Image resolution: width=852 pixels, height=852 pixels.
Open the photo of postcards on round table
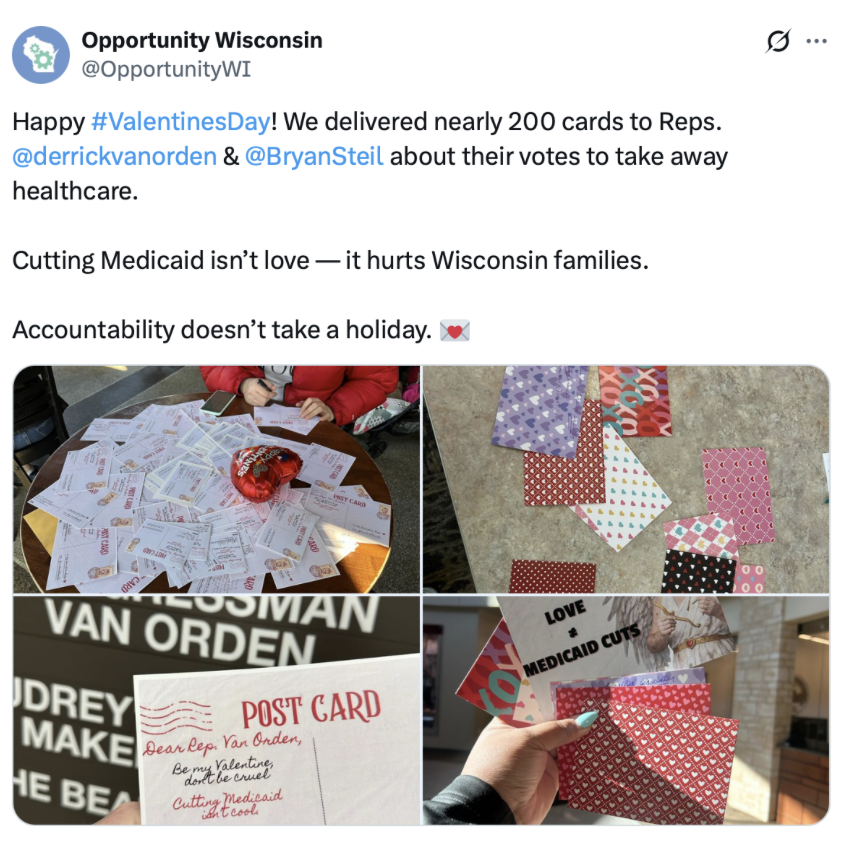click(216, 479)
